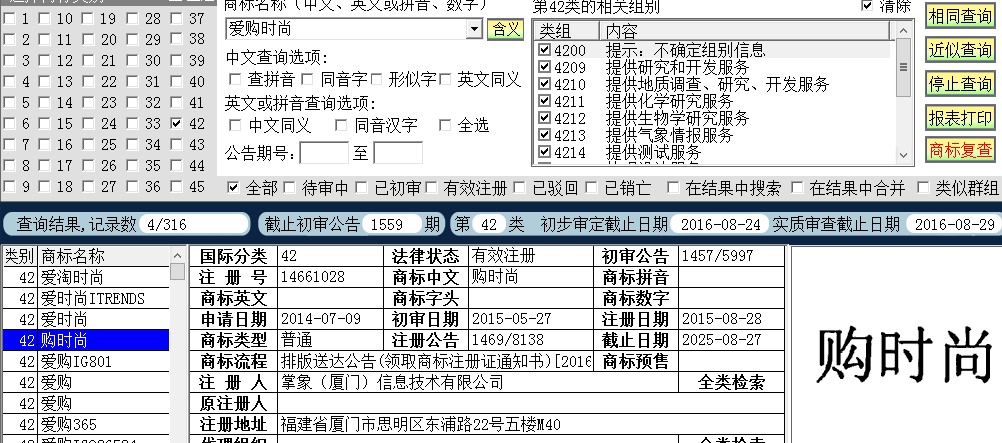1002x443 pixels.
Task: Uncheck group 4200 in the class list
Action: point(544,50)
